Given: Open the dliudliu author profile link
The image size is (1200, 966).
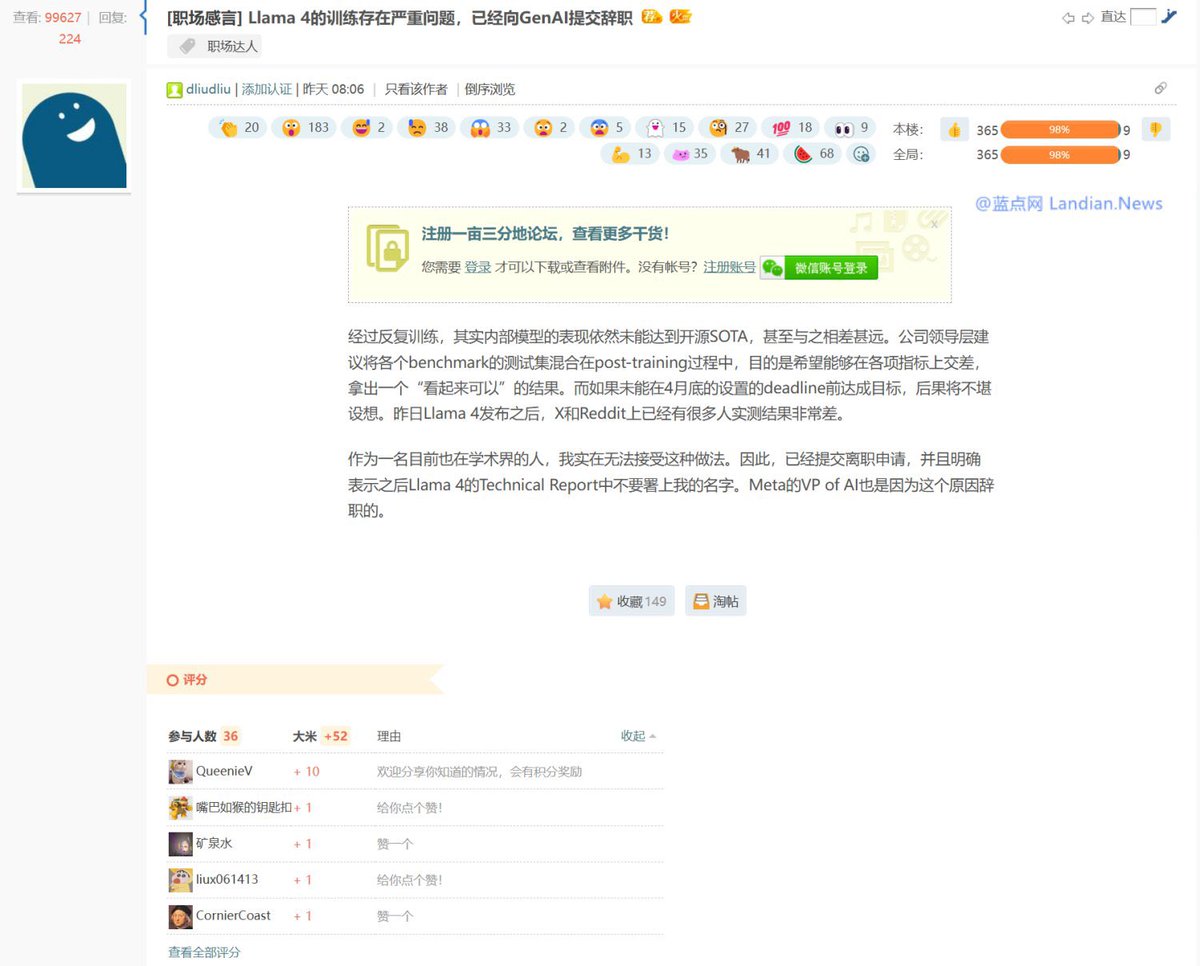Looking at the screenshot, I should coord(208,89).
